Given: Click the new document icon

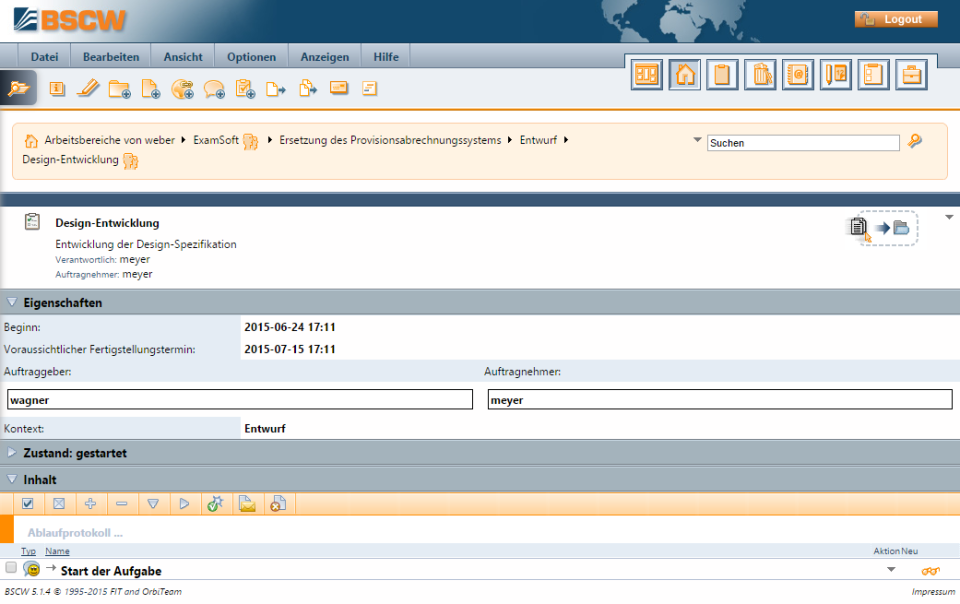Looking at the screenshot, I should (x=151, y=89).
